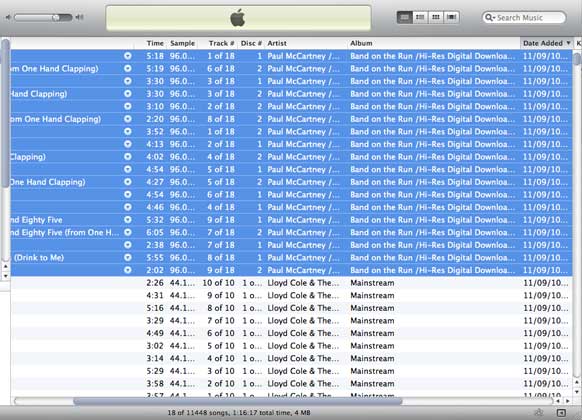Image resolution: width=582 pixels, height=420 pixels.
Task: Sort by the Time column header
Action: 155,43
